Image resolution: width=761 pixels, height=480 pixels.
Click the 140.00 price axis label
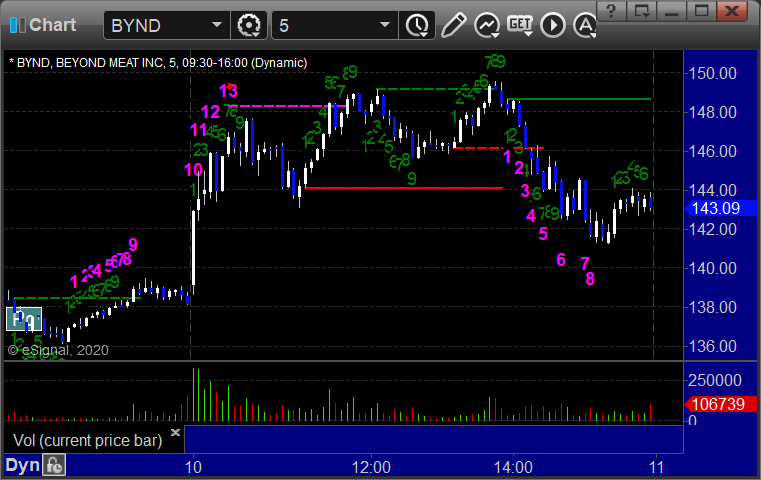pos(712,268)
